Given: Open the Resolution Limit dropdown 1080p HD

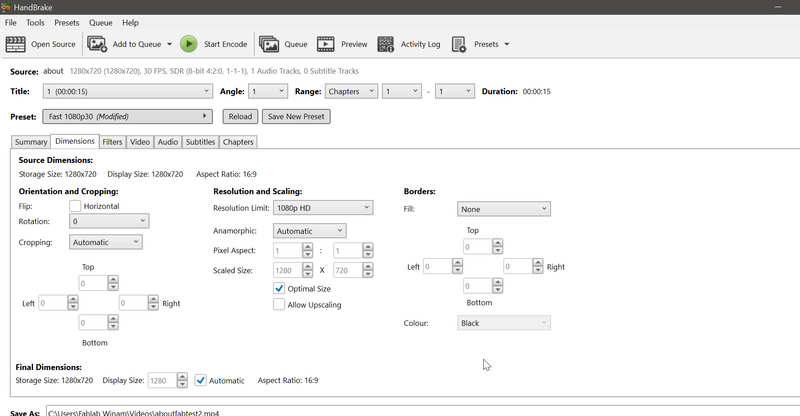Looking at the screenshot, I should [323, 208].
